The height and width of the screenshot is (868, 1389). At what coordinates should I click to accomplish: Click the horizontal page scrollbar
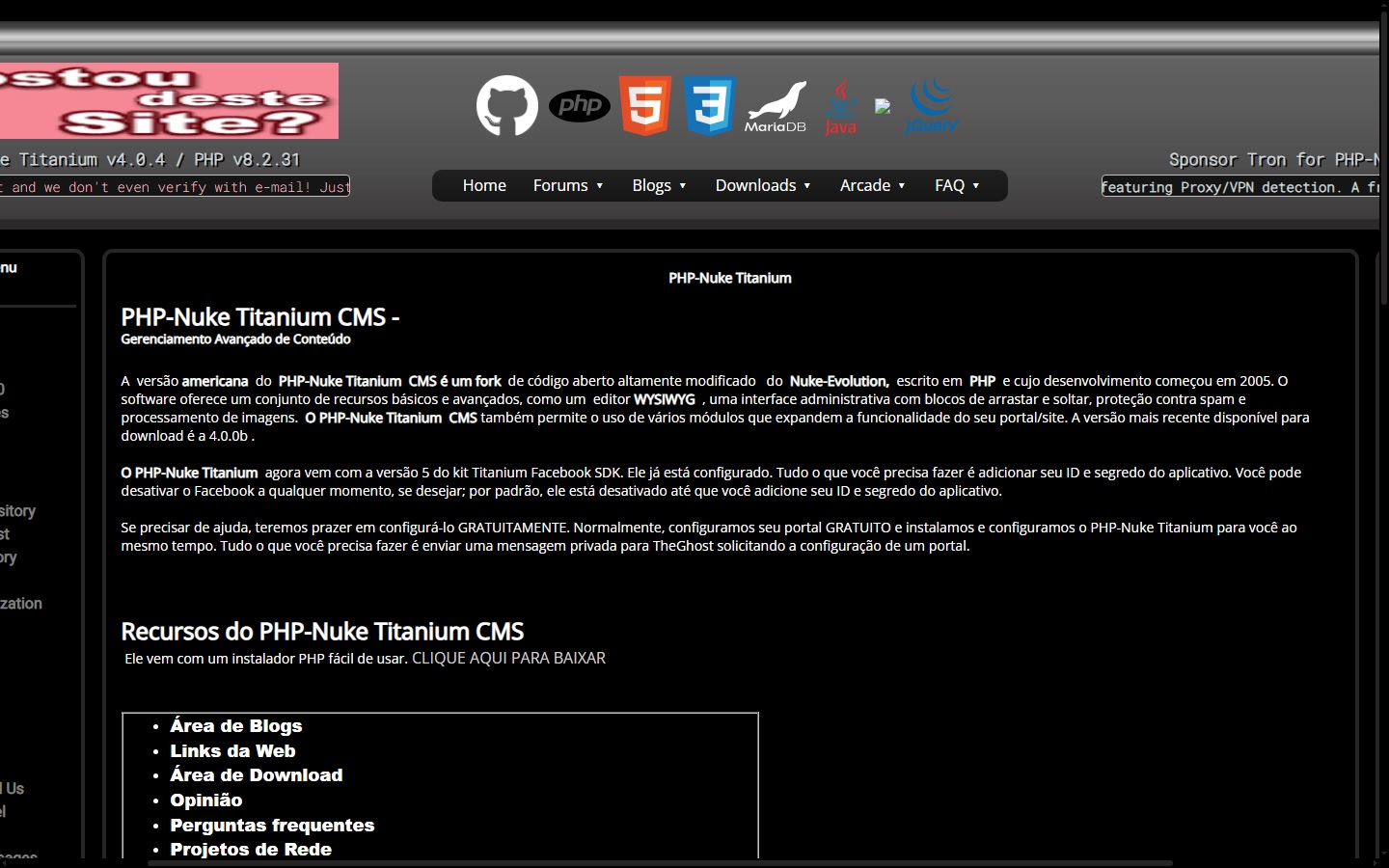point(660,863)
